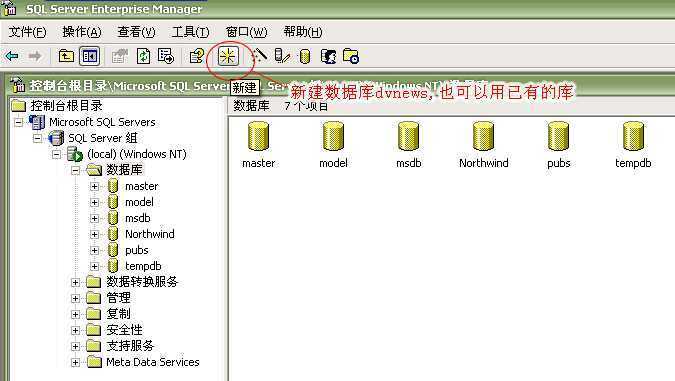Screen dimensions: 675x381
Task: Select 数据转换服务 in the tree
Action: coord(142,282)
